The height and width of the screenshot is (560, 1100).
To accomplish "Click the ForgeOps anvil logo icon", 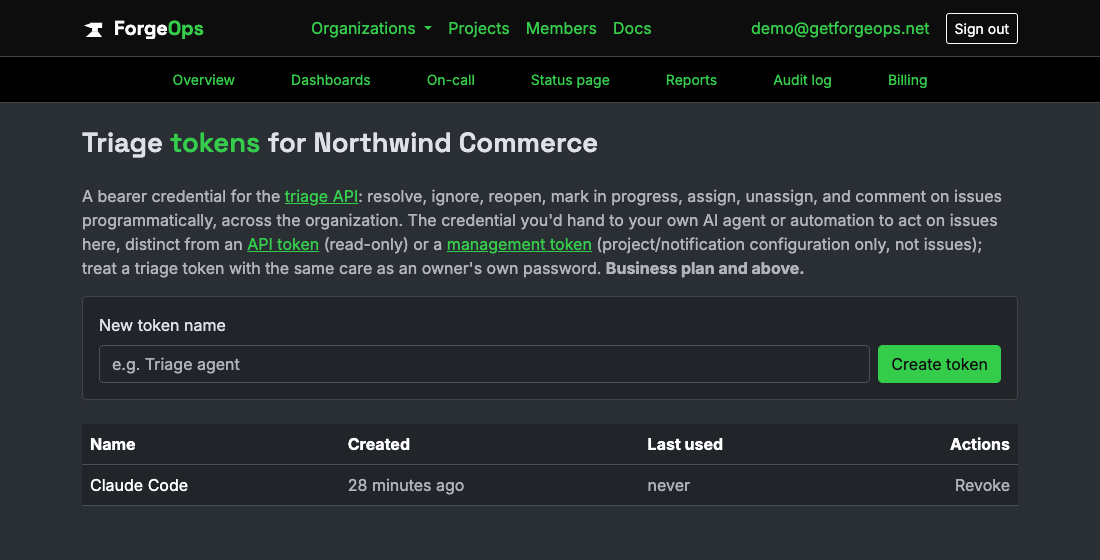I will click(93, 29).
